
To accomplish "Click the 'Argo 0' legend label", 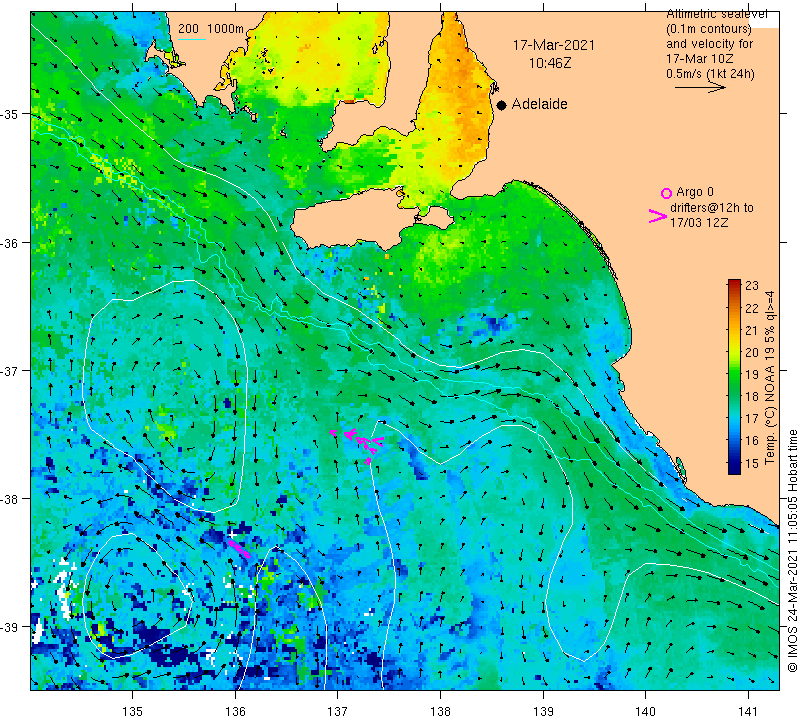I will point(695,192).
